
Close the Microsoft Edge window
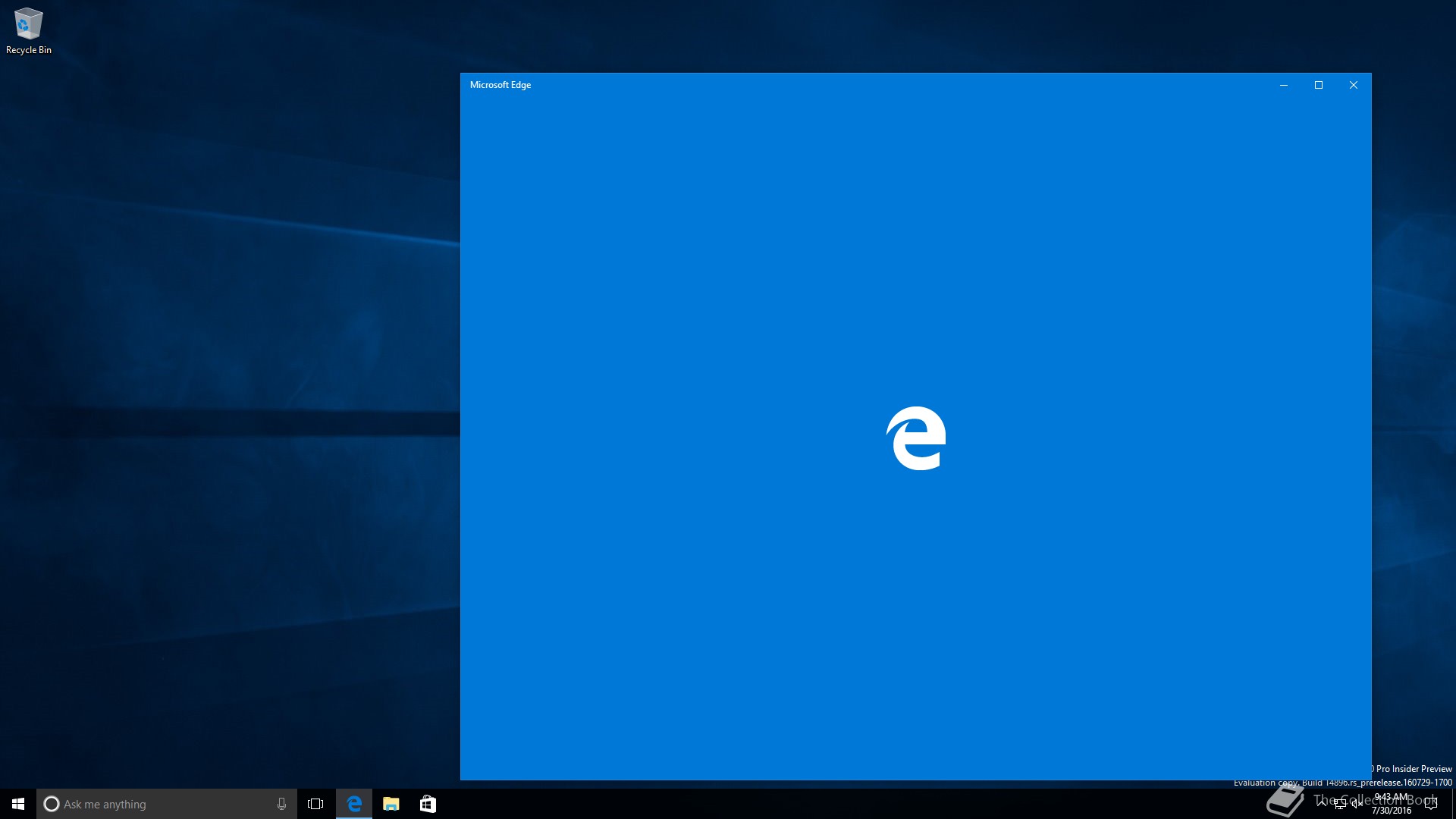(1354, 85)
